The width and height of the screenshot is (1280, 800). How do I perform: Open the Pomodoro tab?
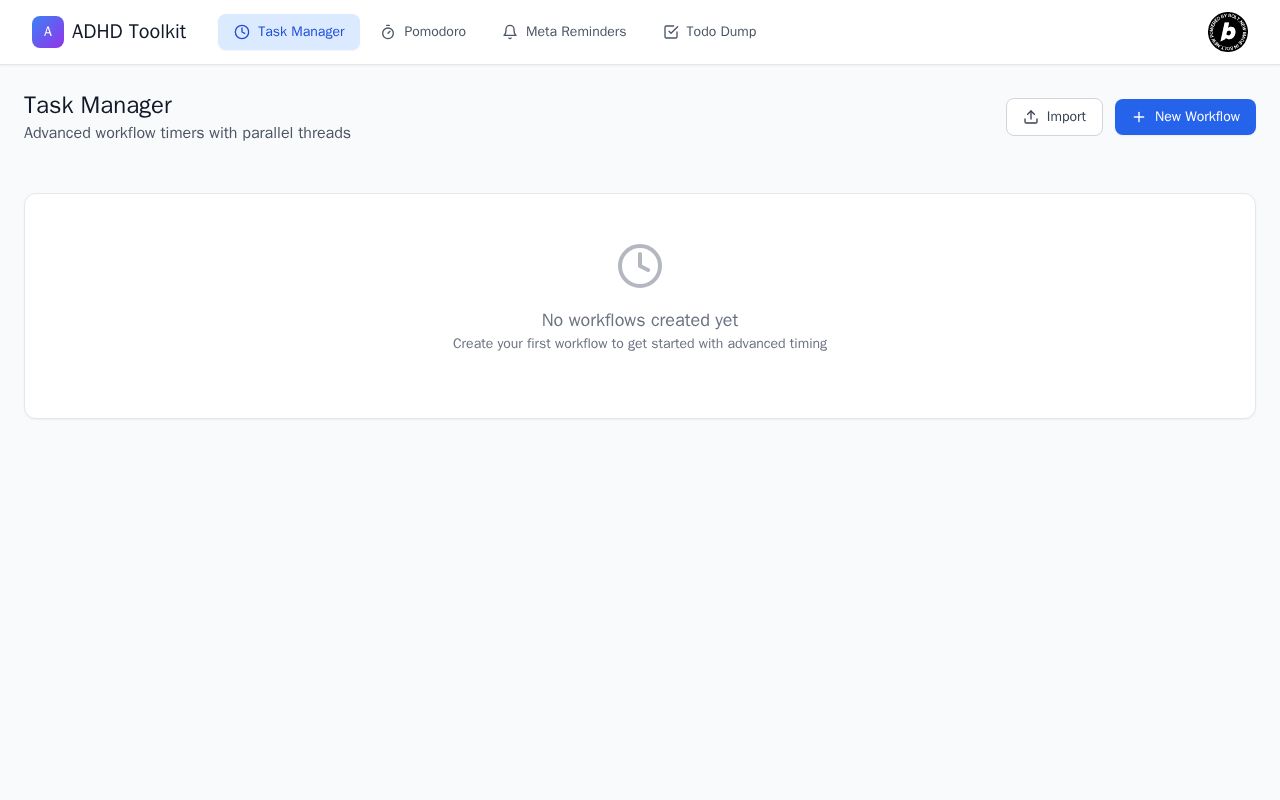click(423, 32)
